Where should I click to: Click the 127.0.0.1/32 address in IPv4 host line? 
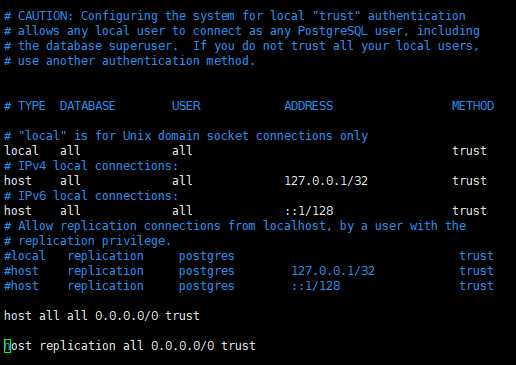(326, 181)
